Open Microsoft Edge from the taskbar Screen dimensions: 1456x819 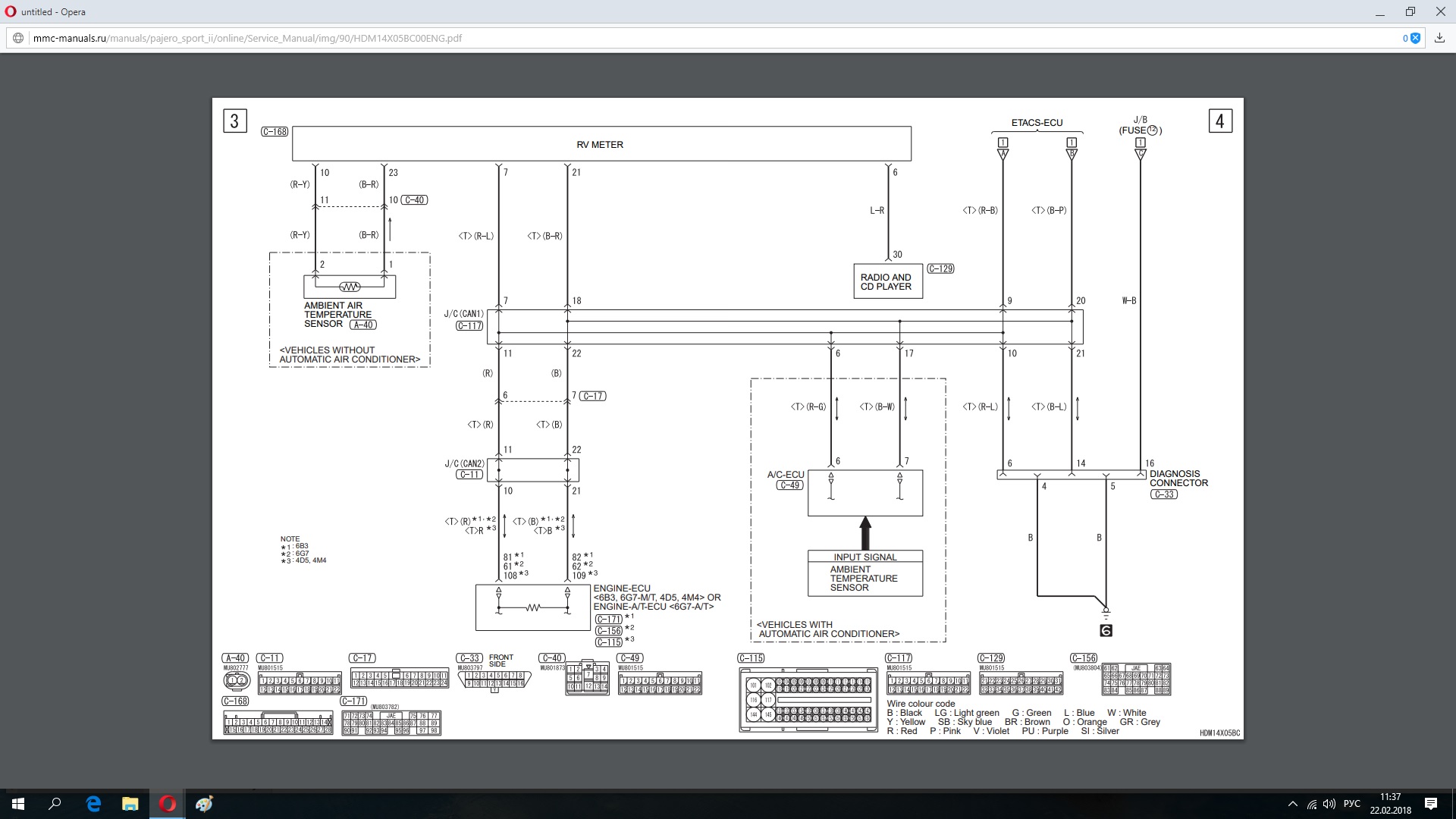coord(93,804)
